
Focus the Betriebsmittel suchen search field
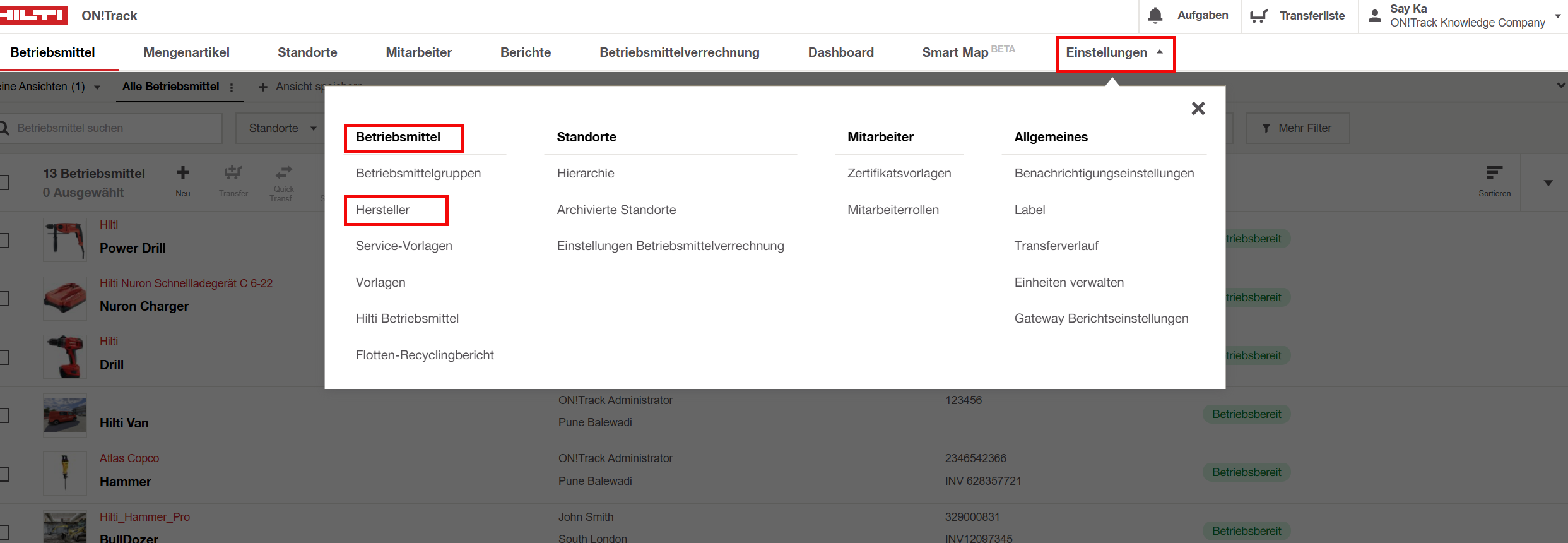(111, 128)
